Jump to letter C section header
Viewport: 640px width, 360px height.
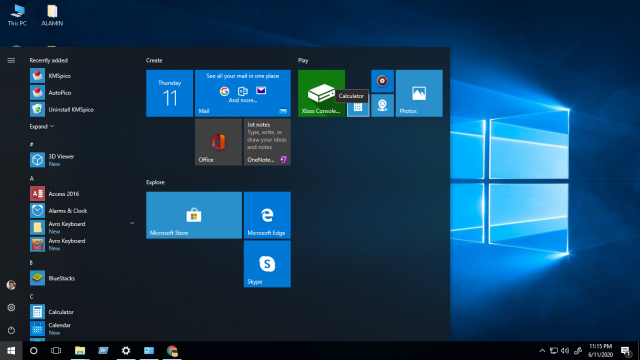click(31, 297)
